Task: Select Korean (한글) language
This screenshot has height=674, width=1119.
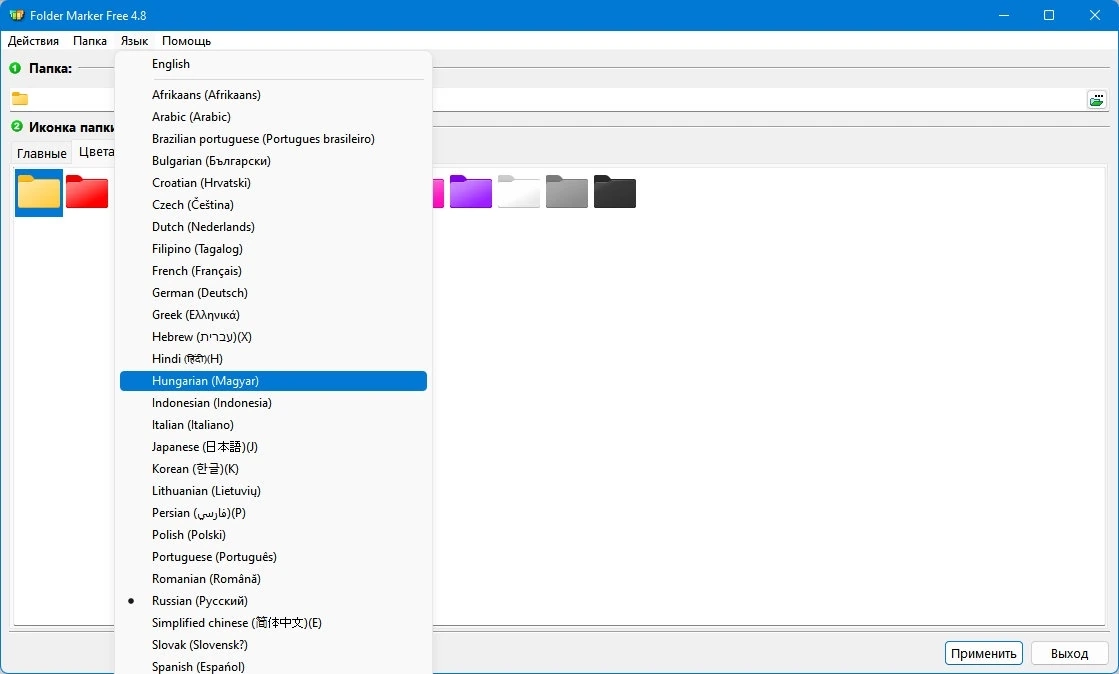Action: (273, 468)
